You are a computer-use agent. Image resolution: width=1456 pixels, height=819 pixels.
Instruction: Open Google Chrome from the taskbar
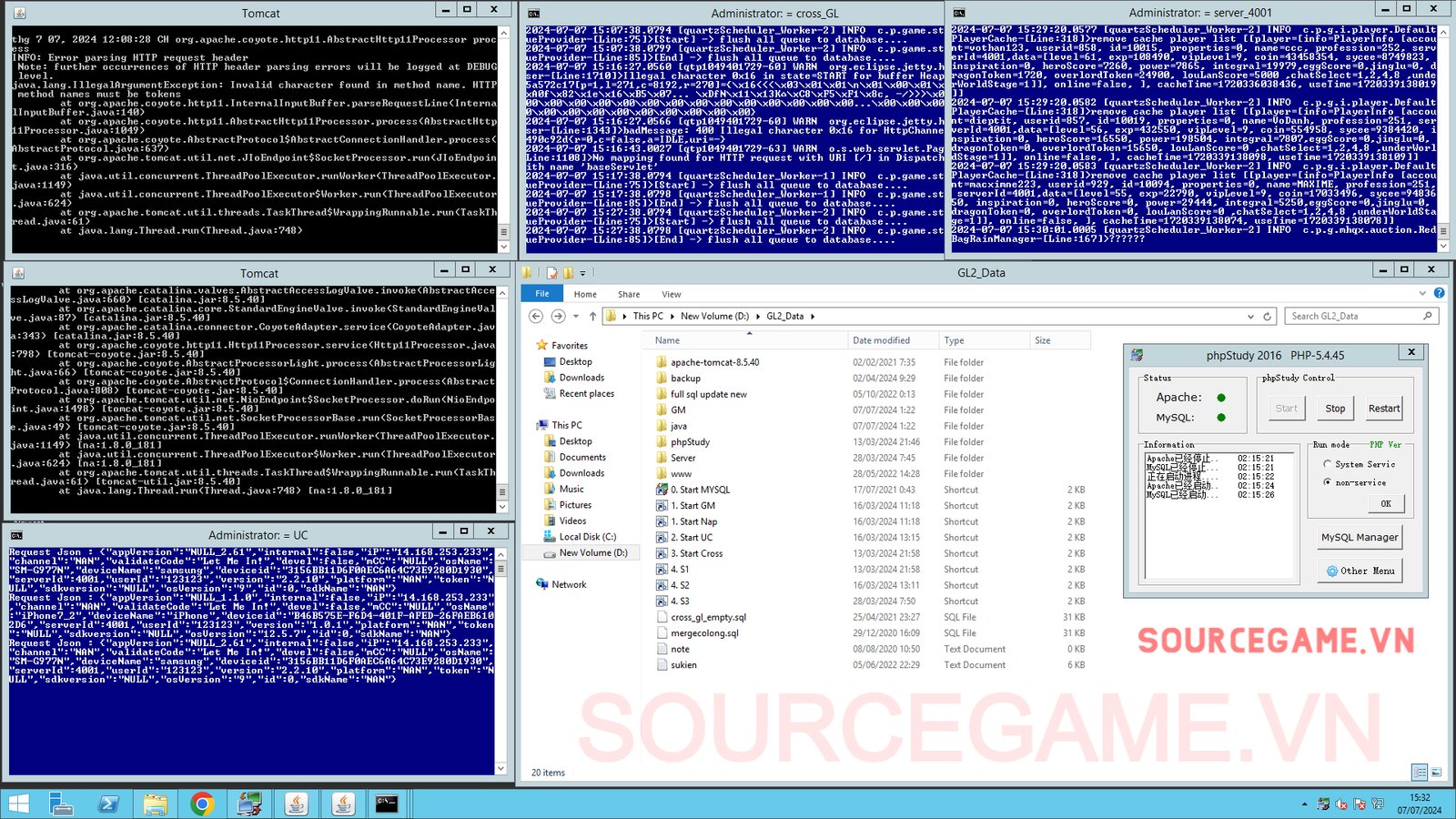coord(202,804)
